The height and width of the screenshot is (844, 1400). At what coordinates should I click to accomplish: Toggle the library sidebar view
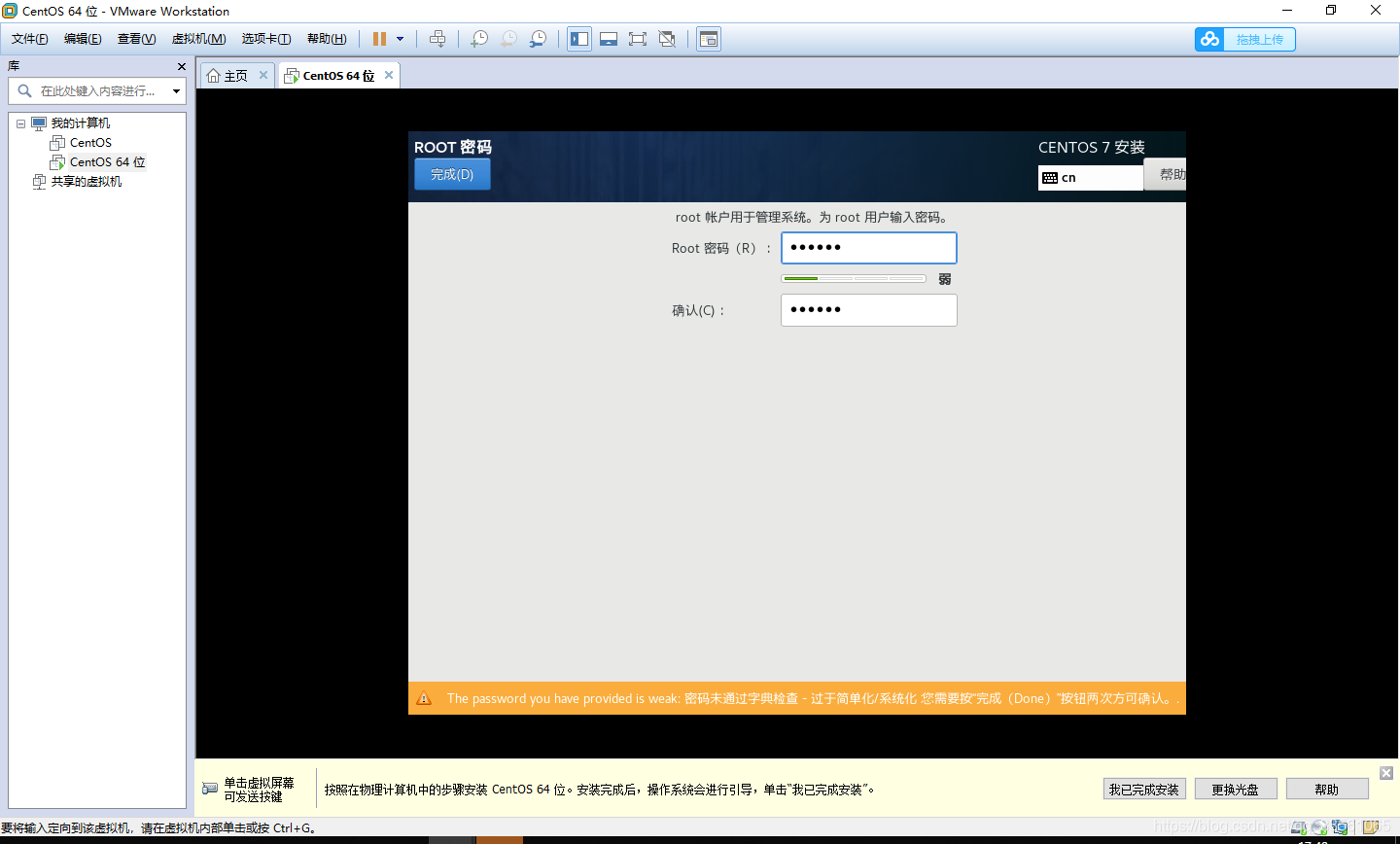pos(579,39)
